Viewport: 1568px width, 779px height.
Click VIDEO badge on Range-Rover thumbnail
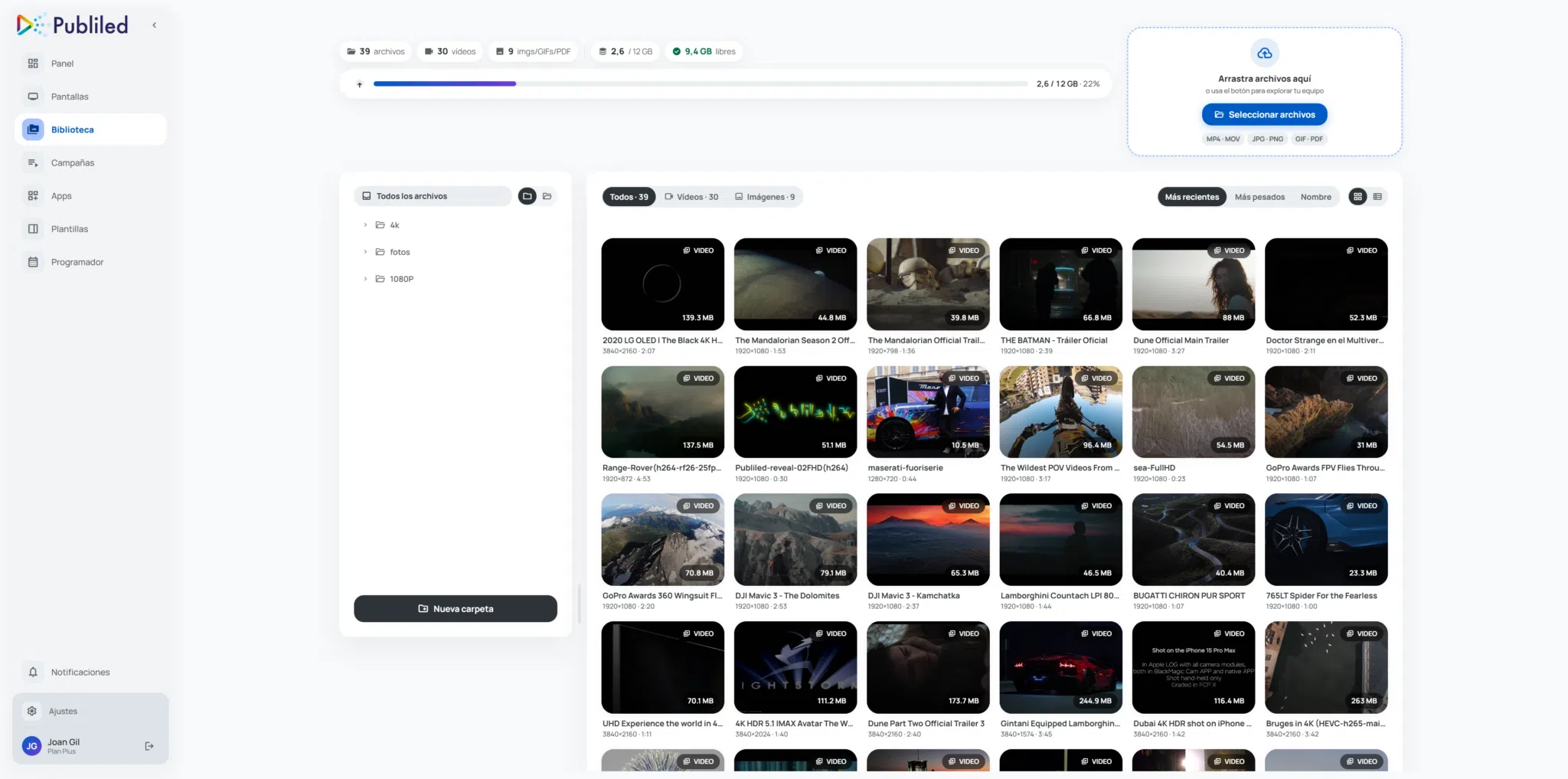pyautogui.click(x=698, y=378)
